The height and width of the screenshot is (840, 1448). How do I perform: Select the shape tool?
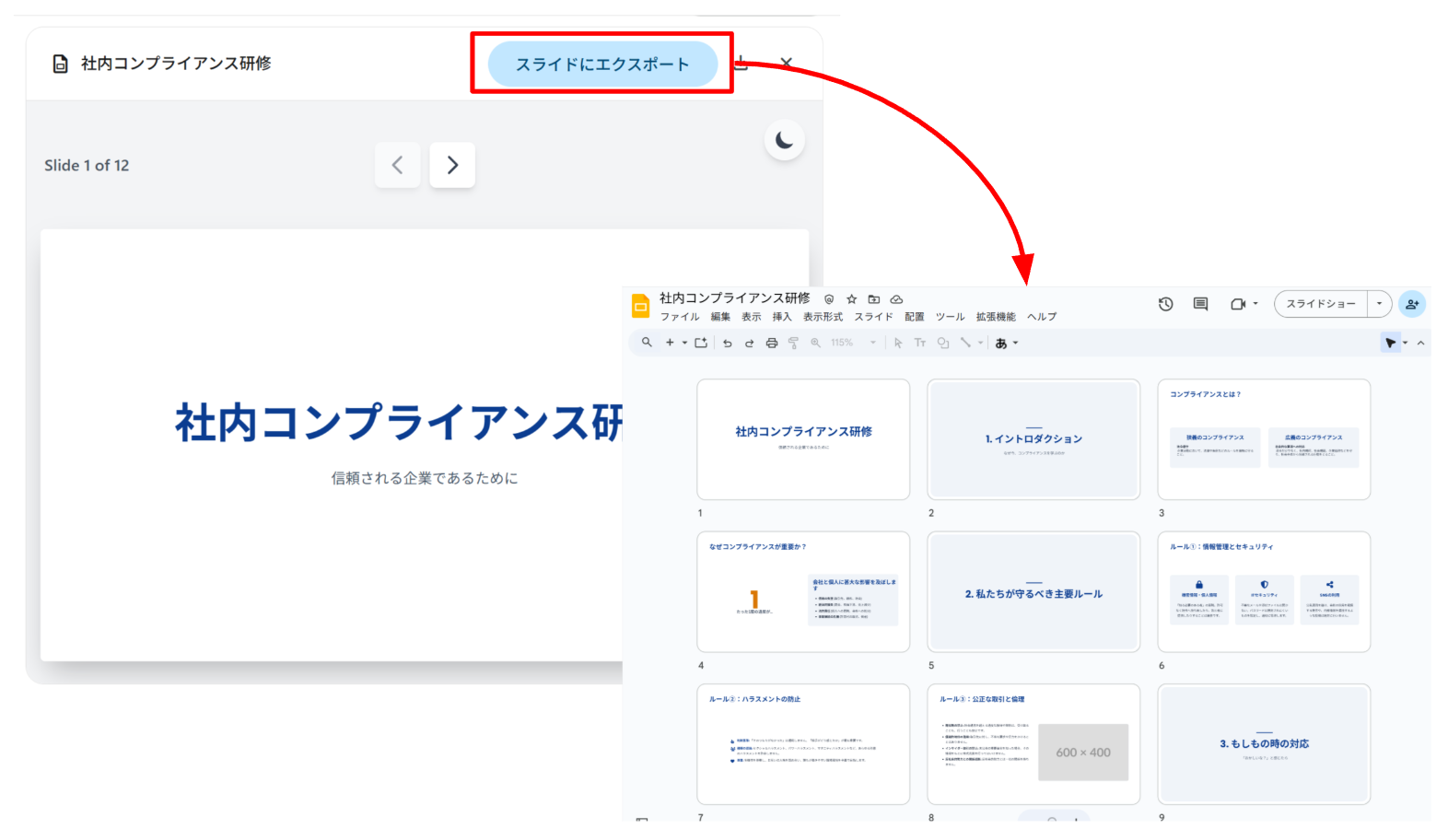click(943, 343)
